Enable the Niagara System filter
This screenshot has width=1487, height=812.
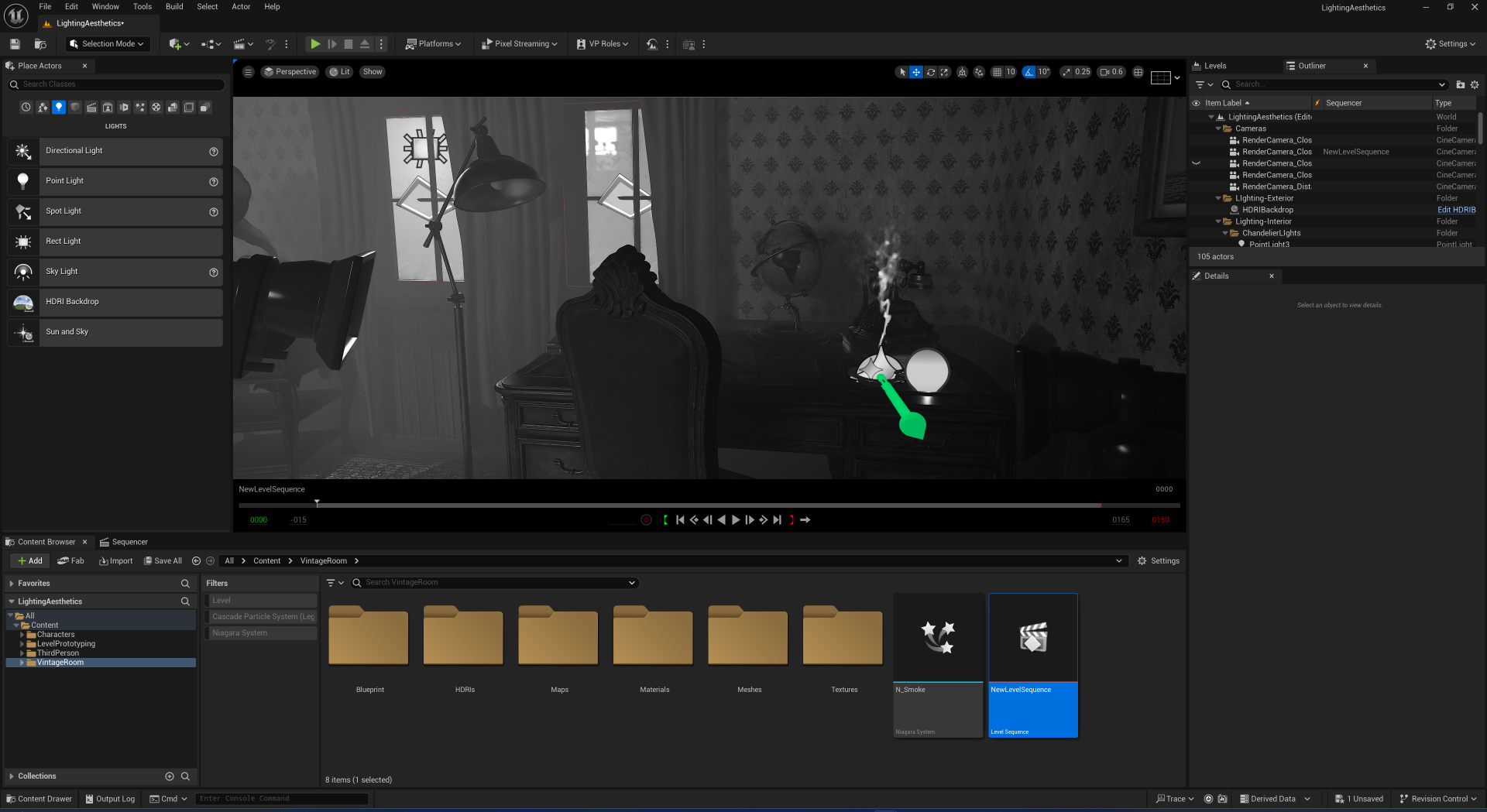pos(261,633)
